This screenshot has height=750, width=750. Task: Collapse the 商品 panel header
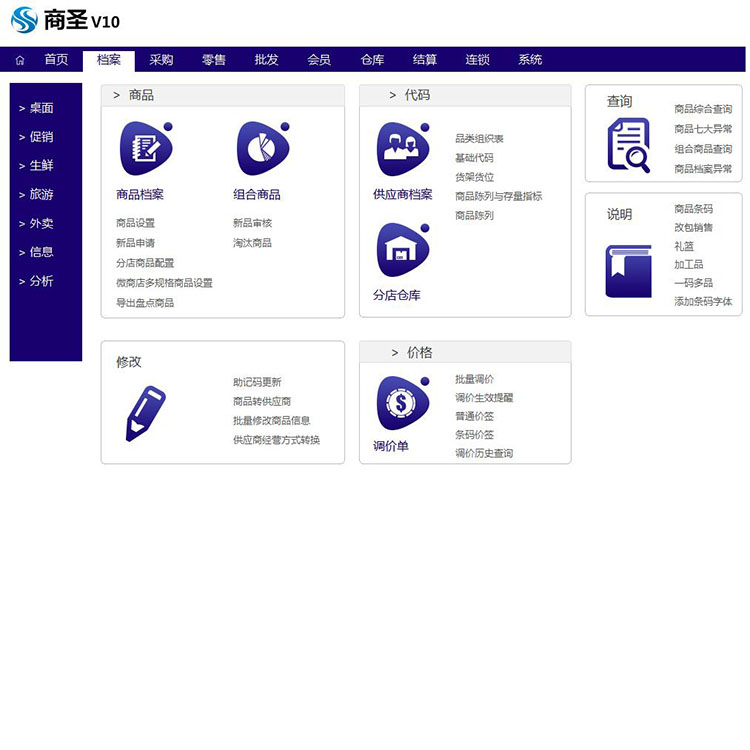223,95
